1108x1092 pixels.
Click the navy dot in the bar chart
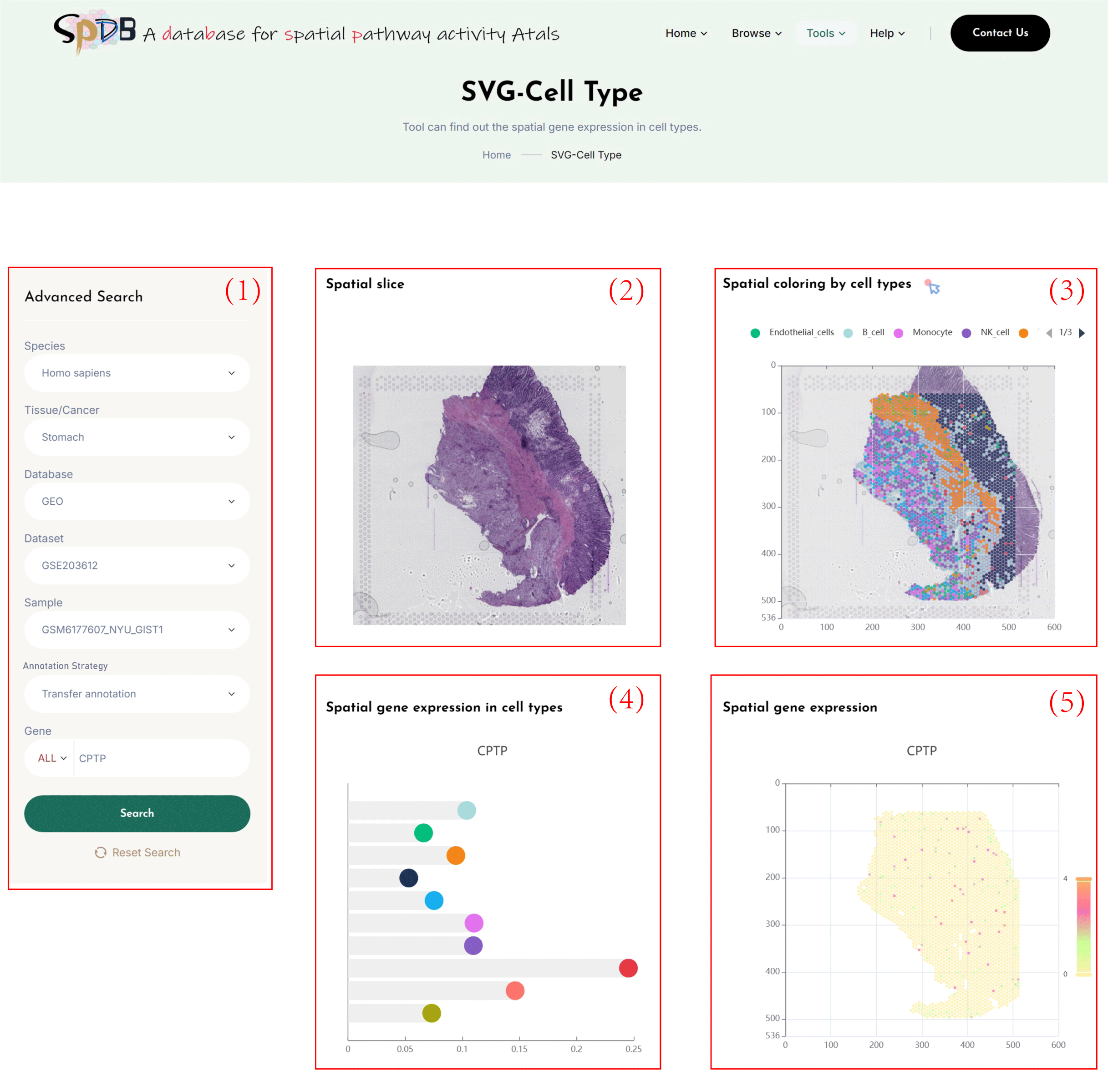408,878
